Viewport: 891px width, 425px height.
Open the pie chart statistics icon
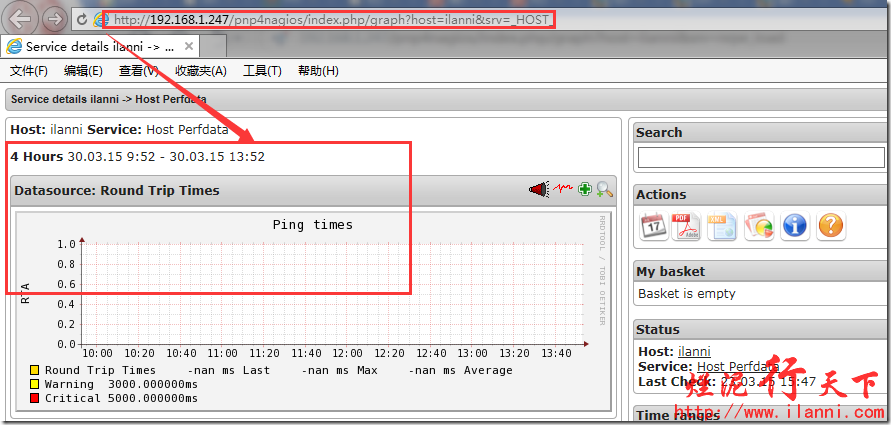coord(759,226)
